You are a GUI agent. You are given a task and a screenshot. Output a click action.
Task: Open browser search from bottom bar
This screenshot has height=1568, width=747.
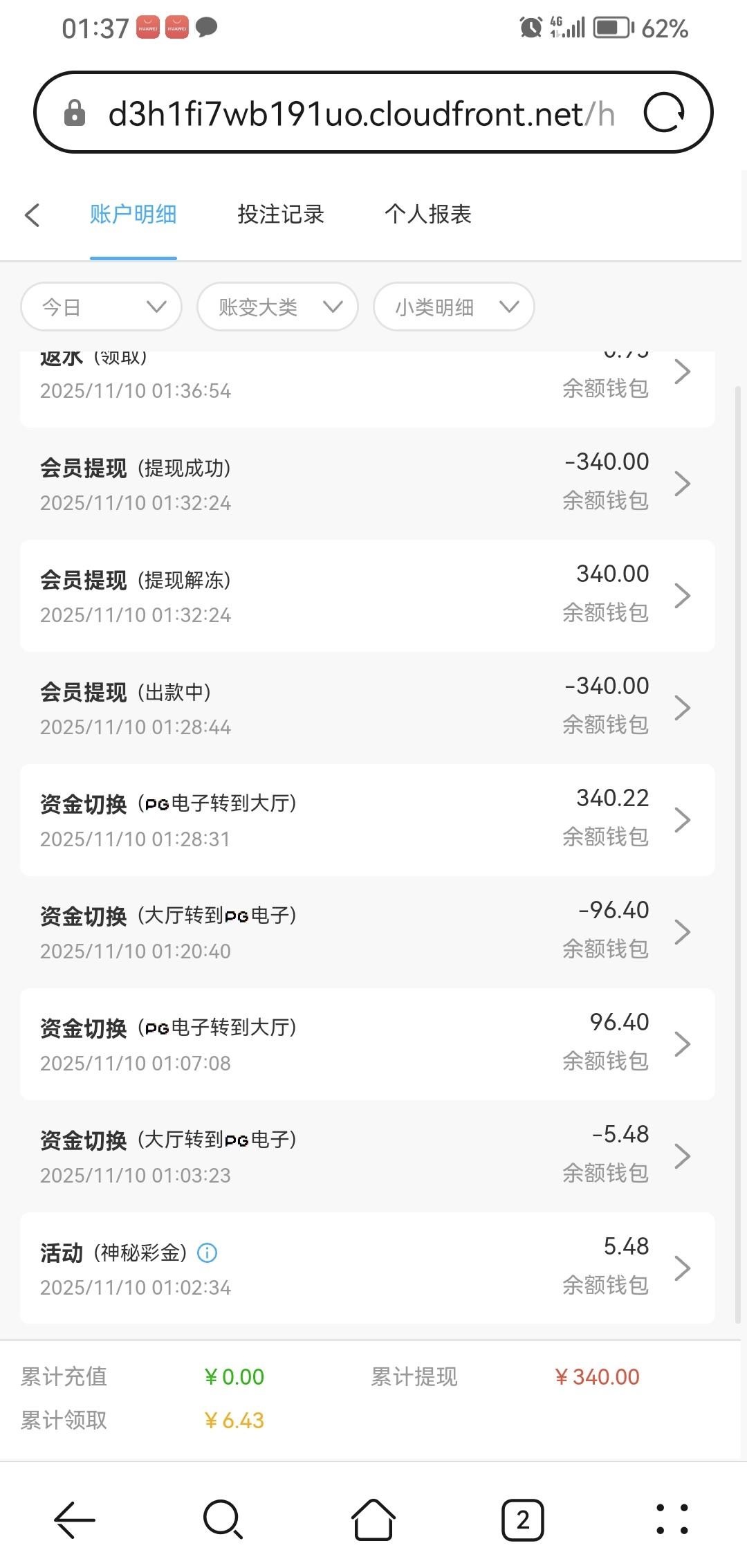click(x=223, y=1520)
